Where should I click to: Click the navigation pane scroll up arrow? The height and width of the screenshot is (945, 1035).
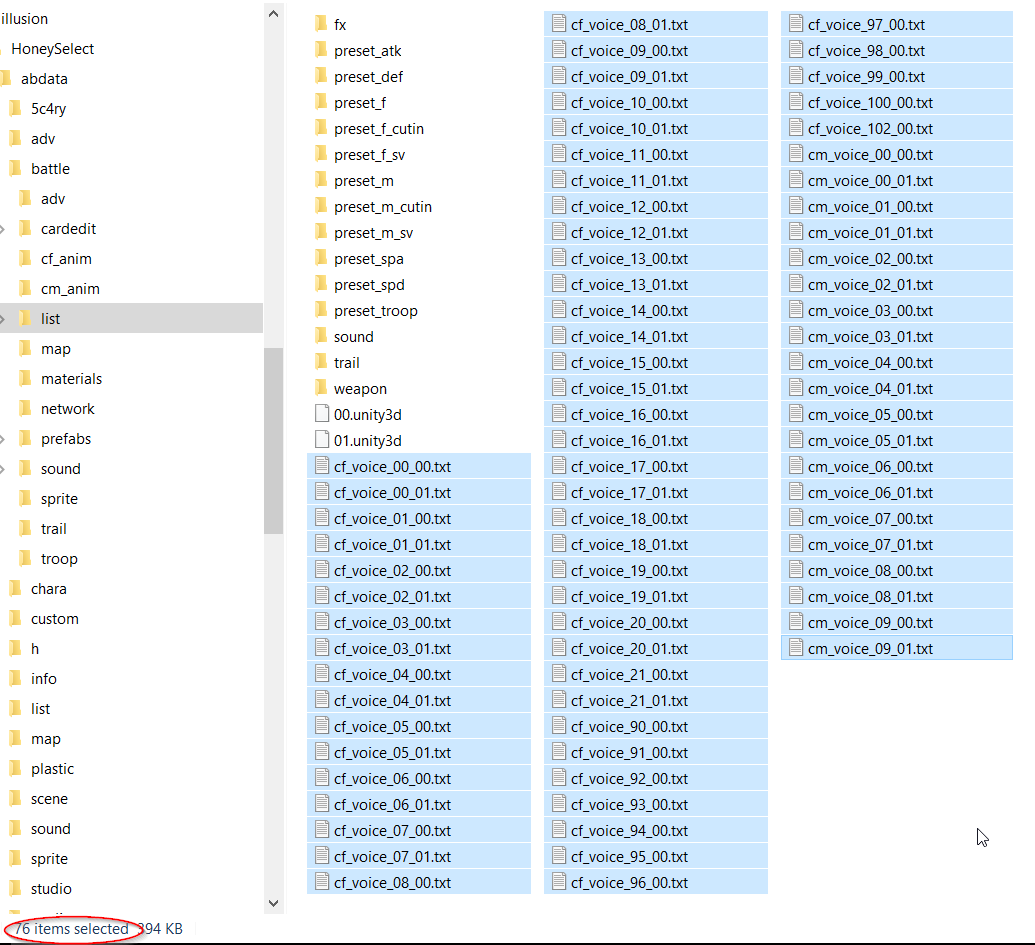click(274, 14)
